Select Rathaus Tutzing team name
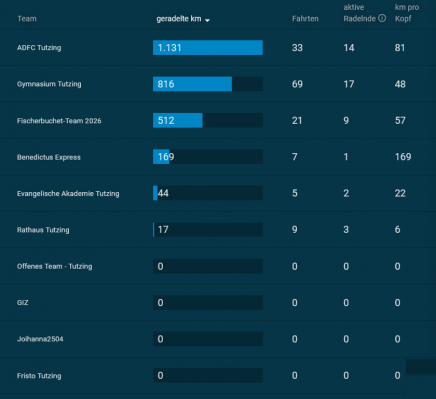The height and width of the screenshot is (399, 436). pos(43,230)
